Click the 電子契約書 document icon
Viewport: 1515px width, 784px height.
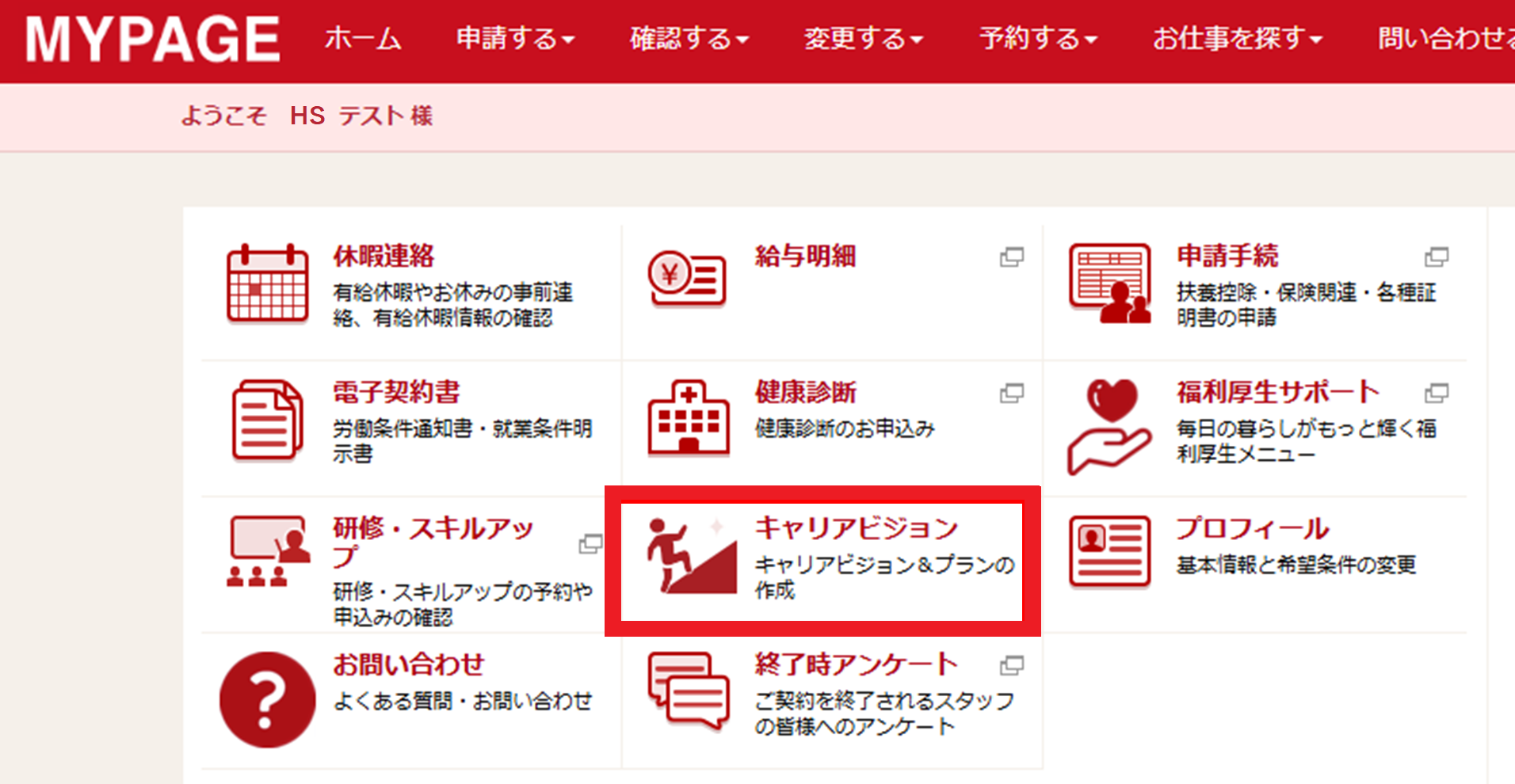pyautogui.click(x=267, y=420)
